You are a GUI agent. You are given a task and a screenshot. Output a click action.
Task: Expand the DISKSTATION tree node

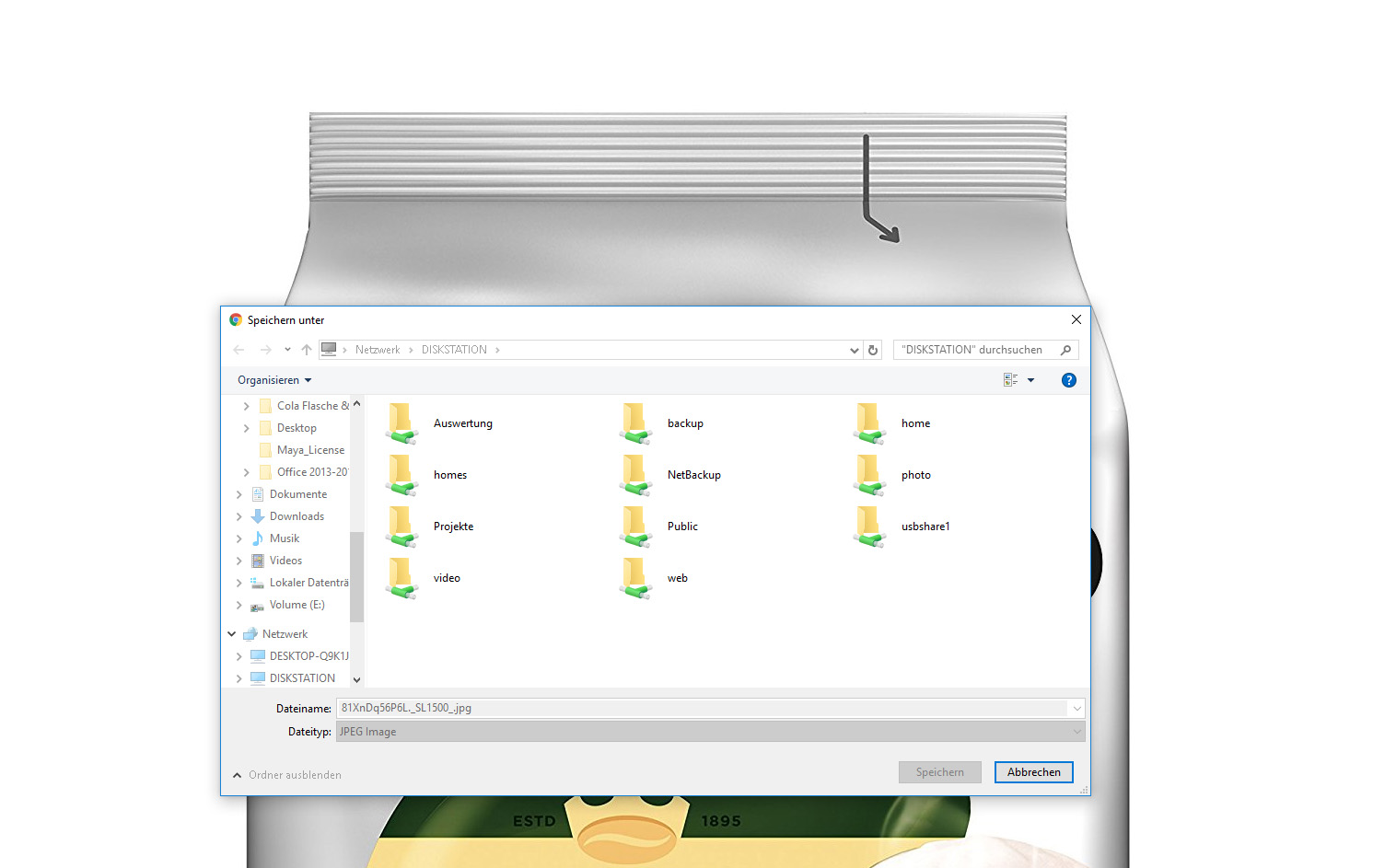(239, 678)
